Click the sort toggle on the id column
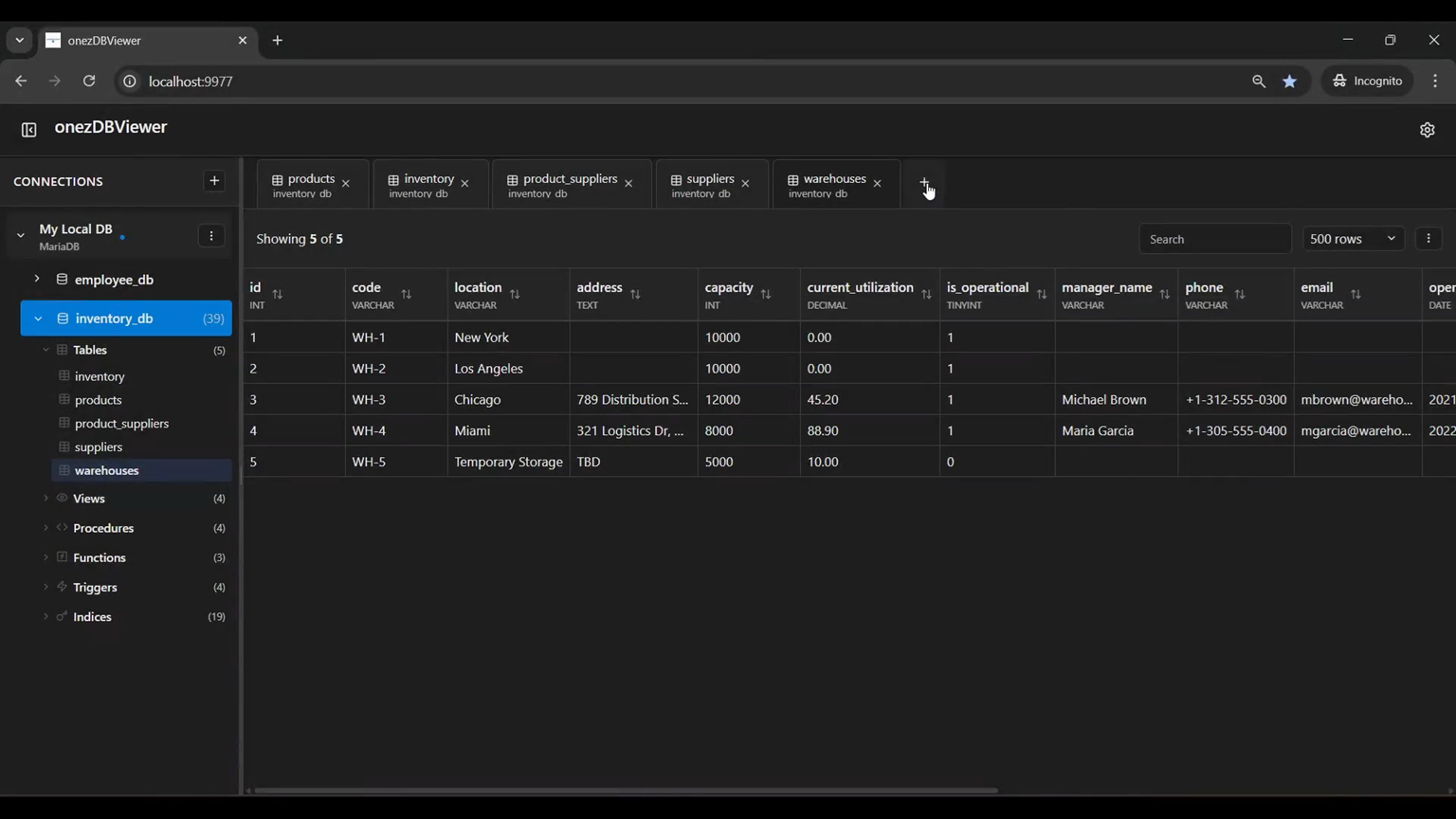1456x819 pixels. coord(278,295)
